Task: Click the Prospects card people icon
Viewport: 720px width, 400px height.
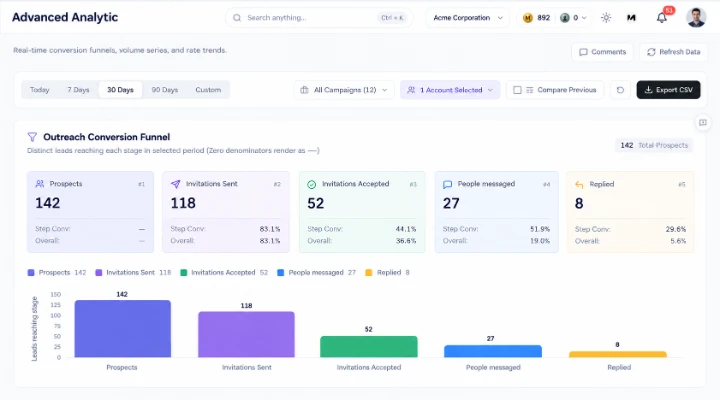Action: tap(40, 184)
